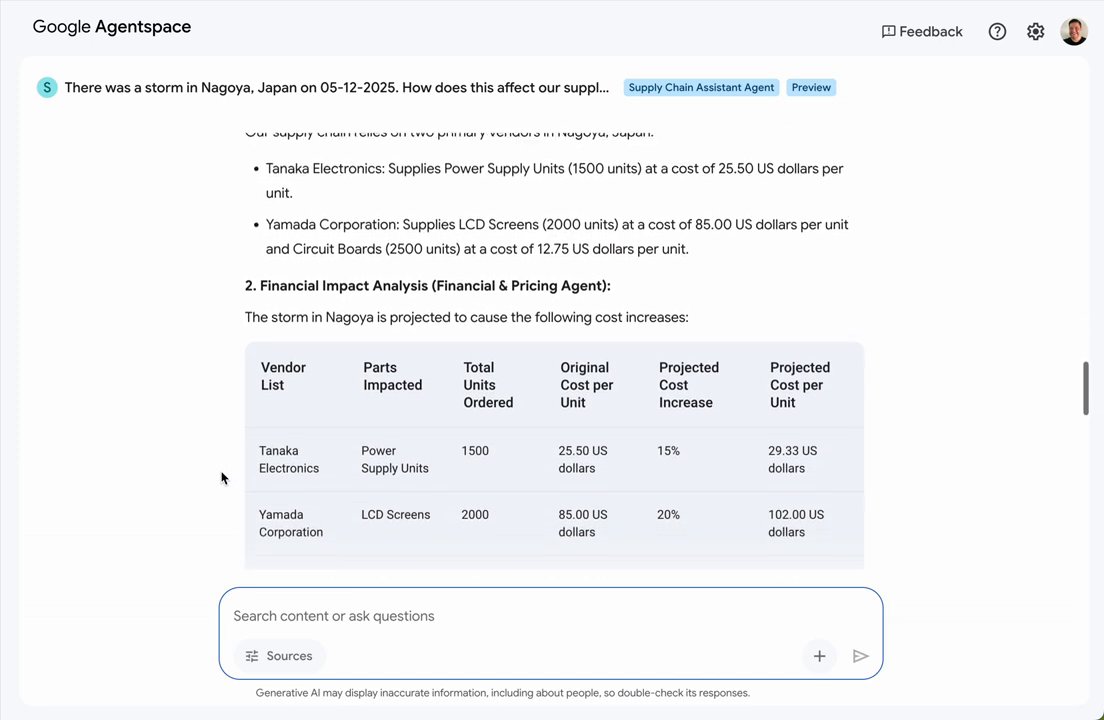The width and height of the screenshot is (1104, 720).
Task: Click the S conversation avatar icon
Action: [x=47, y=87]
